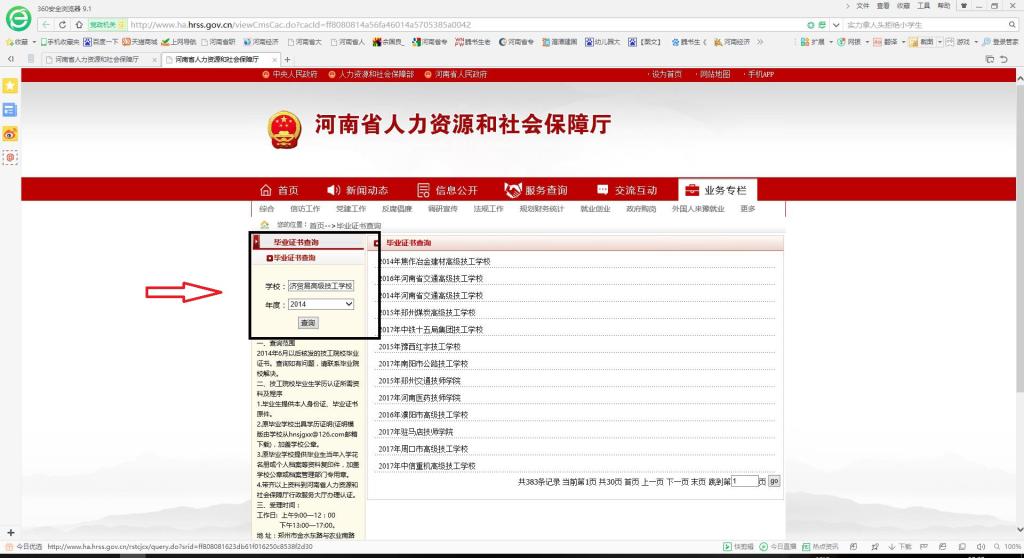Open 网站地图 link
This screenshot has width=1024, height=558.
point(713,74)
